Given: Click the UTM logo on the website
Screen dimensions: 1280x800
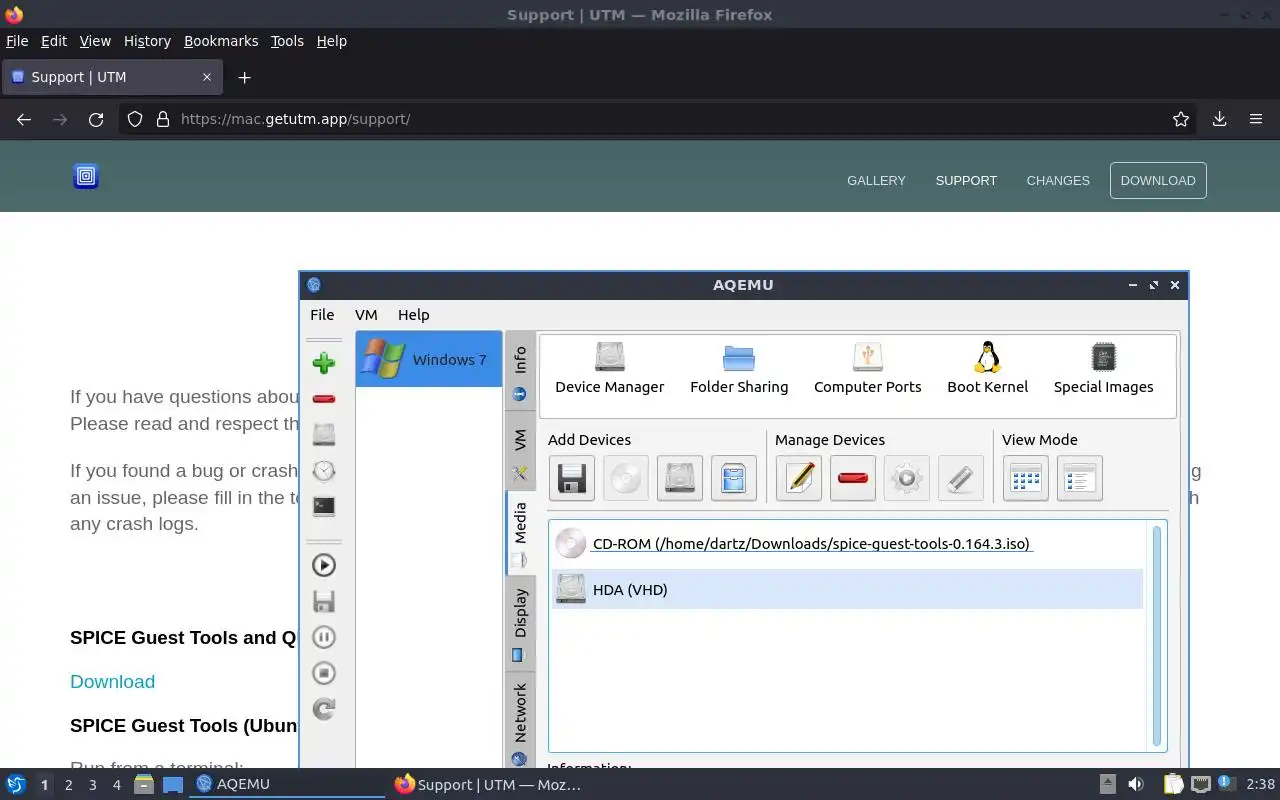Looking at the screenshot, I should click(x=86, y=177).
